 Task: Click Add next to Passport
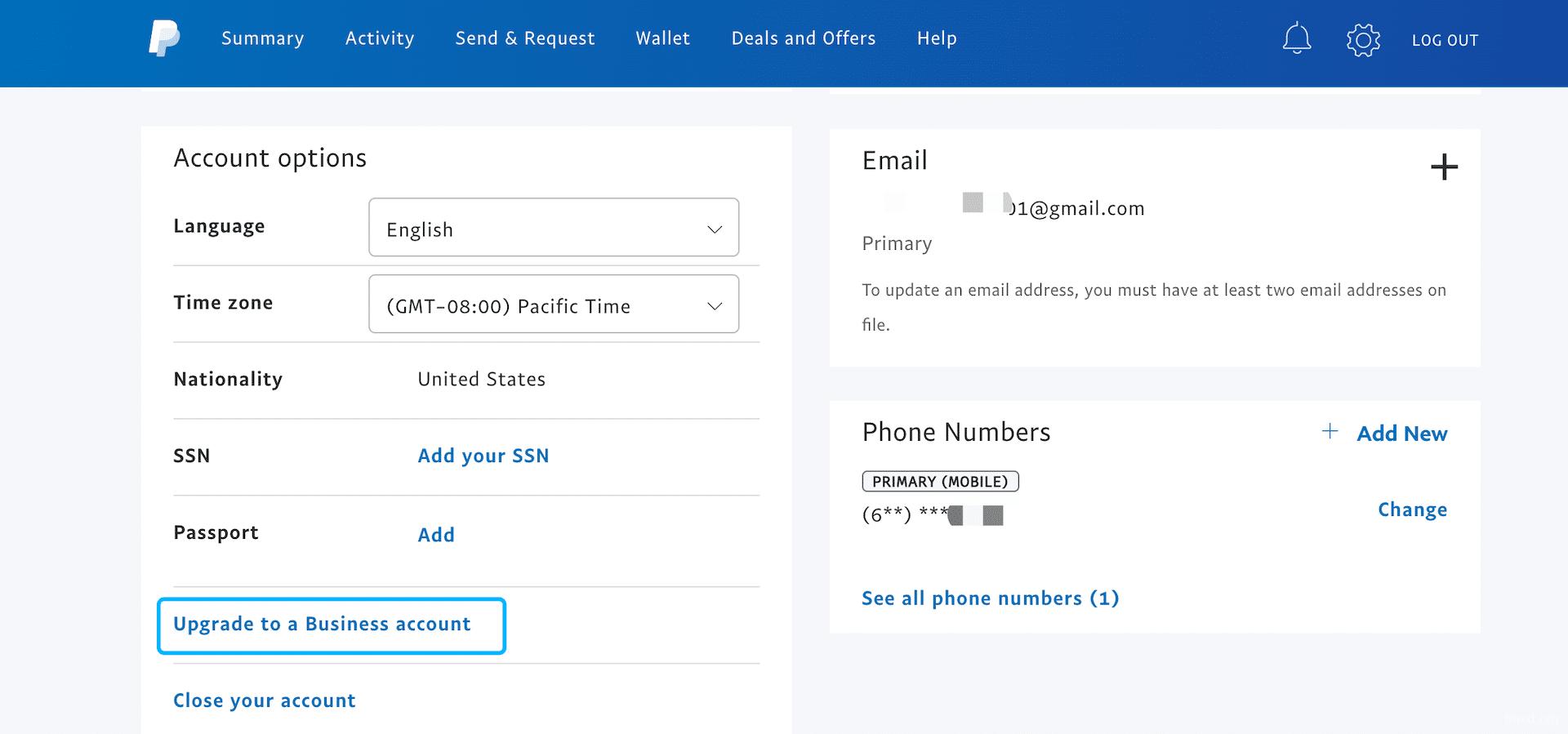point(436,535)
